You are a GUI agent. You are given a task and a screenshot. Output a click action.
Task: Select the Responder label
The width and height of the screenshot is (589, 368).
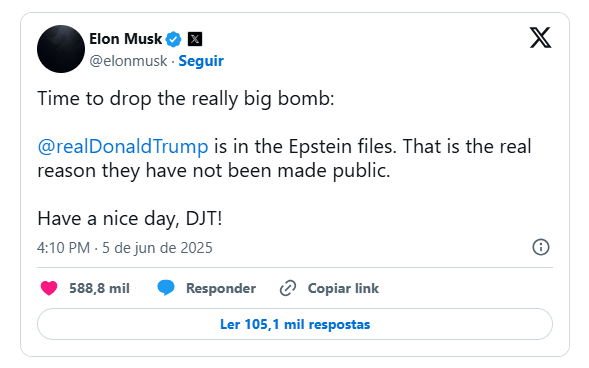click(x=221, y=288)
